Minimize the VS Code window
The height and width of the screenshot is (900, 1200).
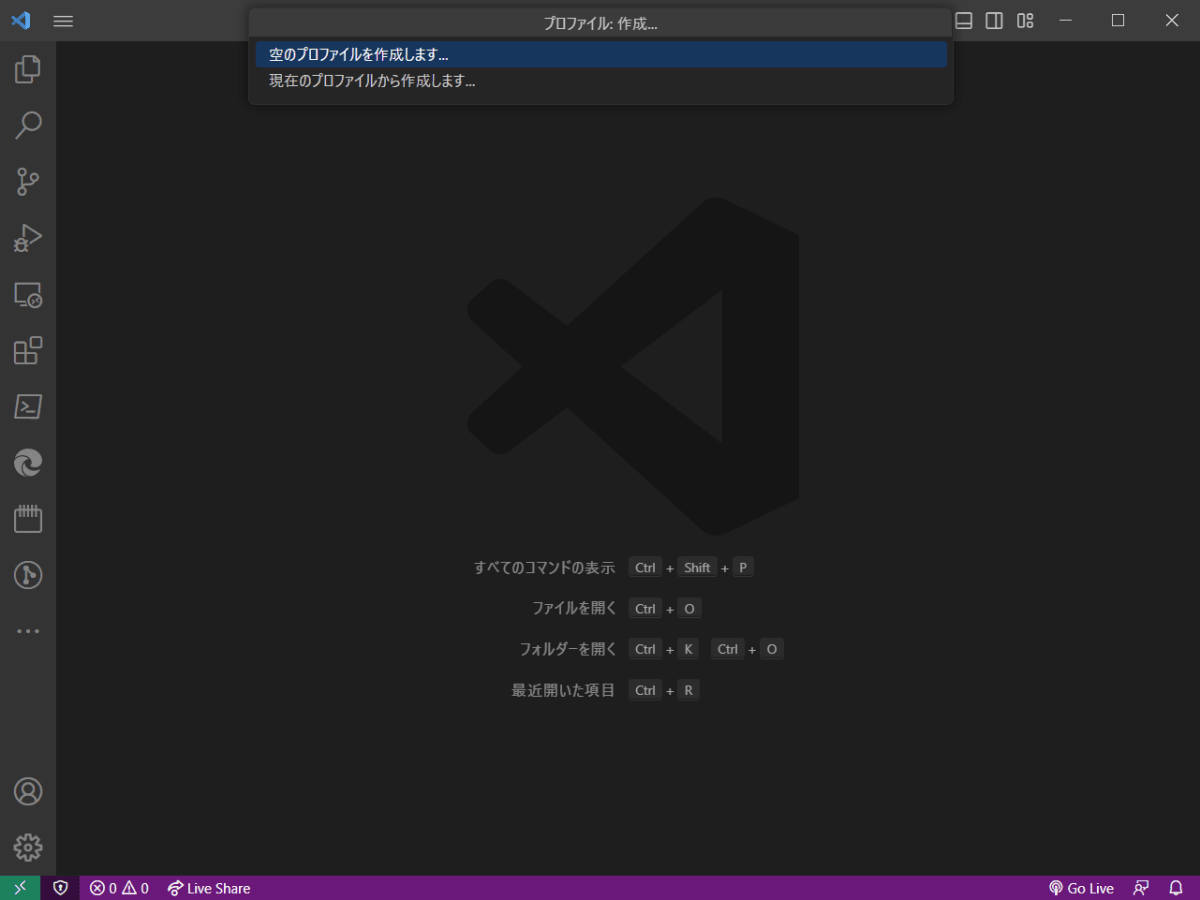tap(1066, 20)
